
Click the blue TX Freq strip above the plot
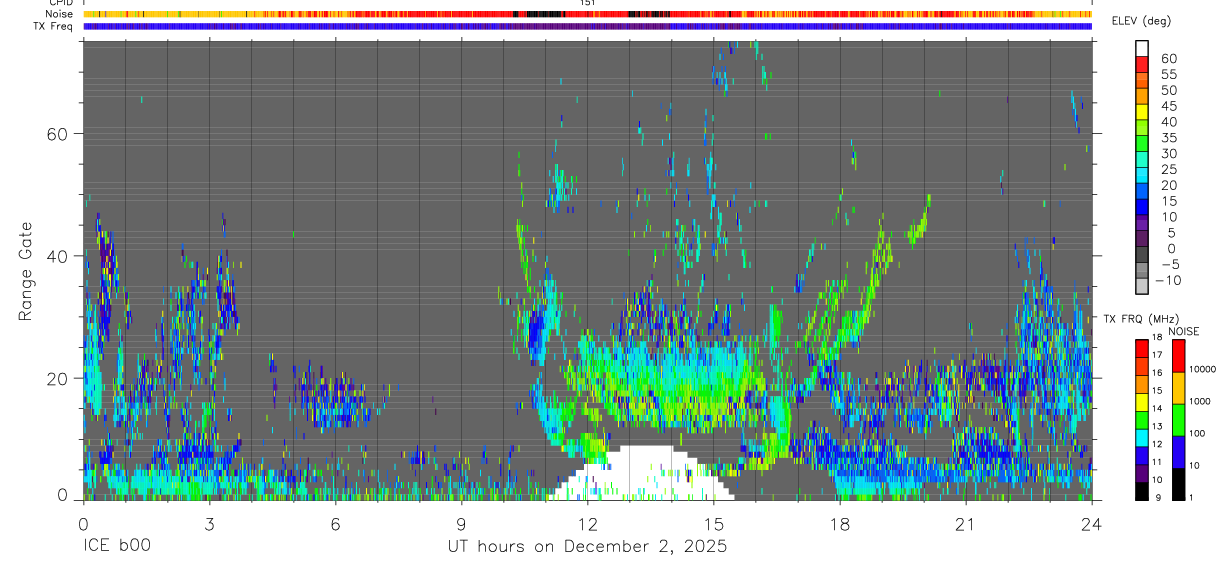[587, 26]
